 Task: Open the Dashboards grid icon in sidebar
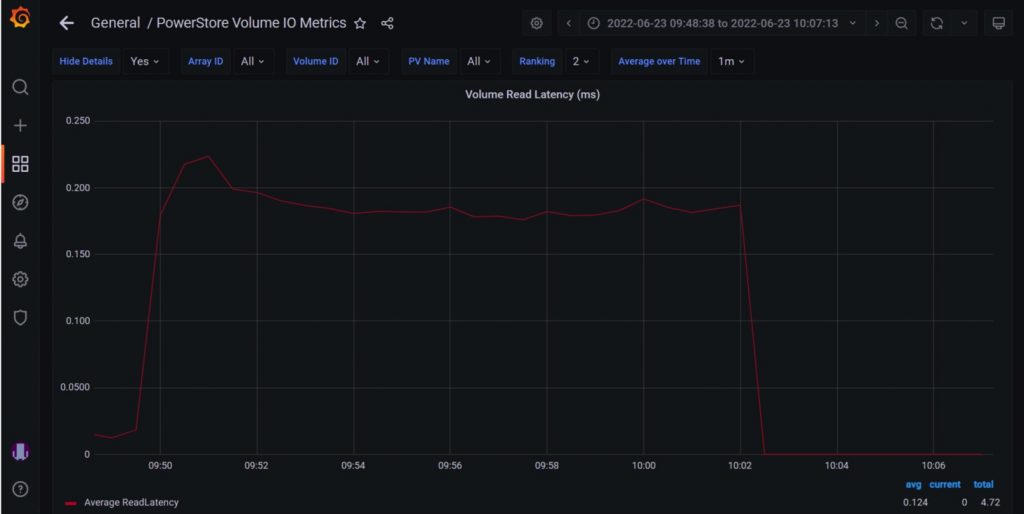pyautogui.click(x=20, y=164)
